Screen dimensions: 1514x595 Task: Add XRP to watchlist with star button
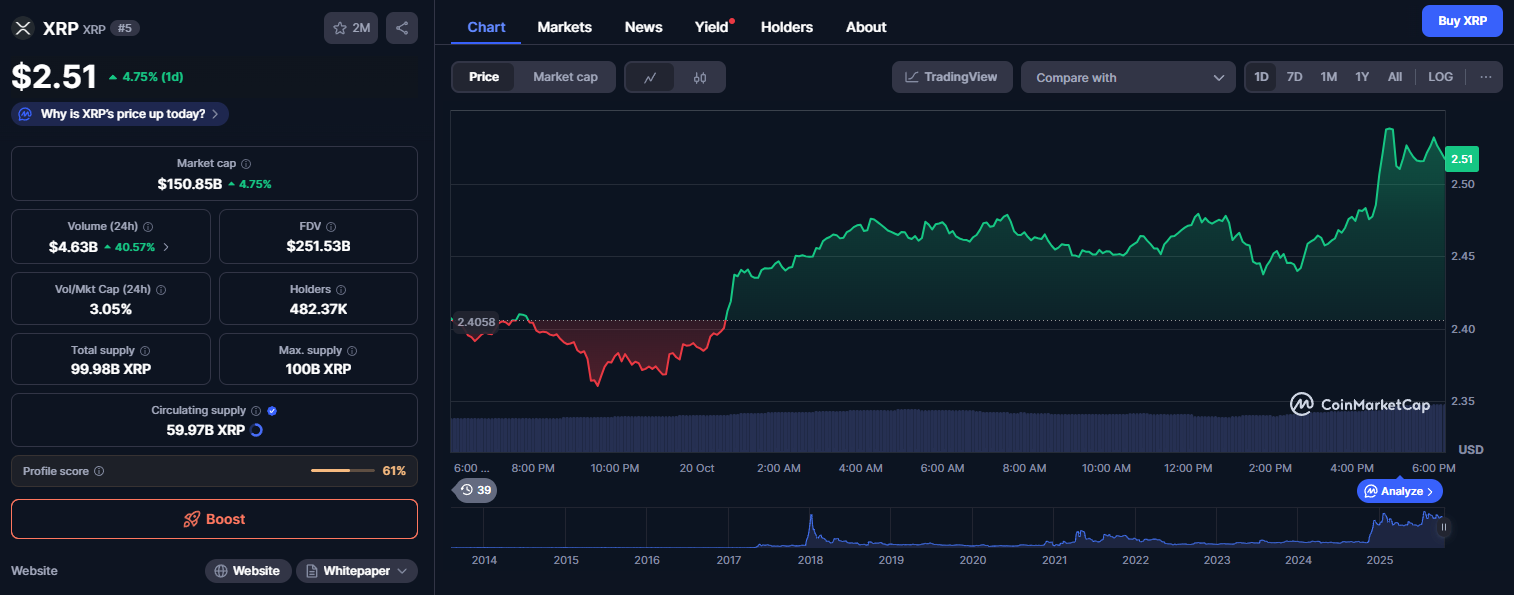click(x=351, y=28)
